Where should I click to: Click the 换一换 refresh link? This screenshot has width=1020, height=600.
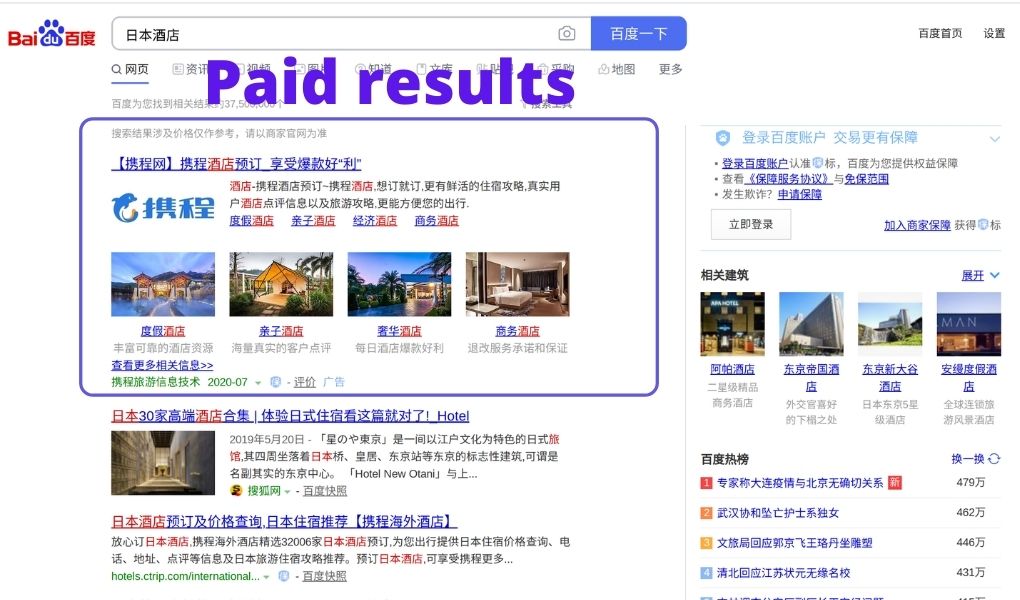[966, 459]
